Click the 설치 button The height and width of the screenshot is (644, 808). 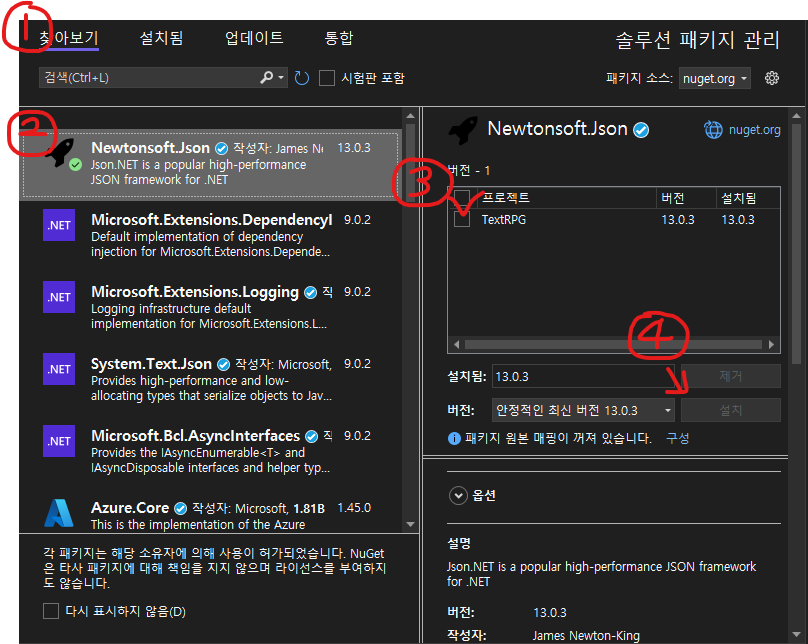tap(731, 411)
